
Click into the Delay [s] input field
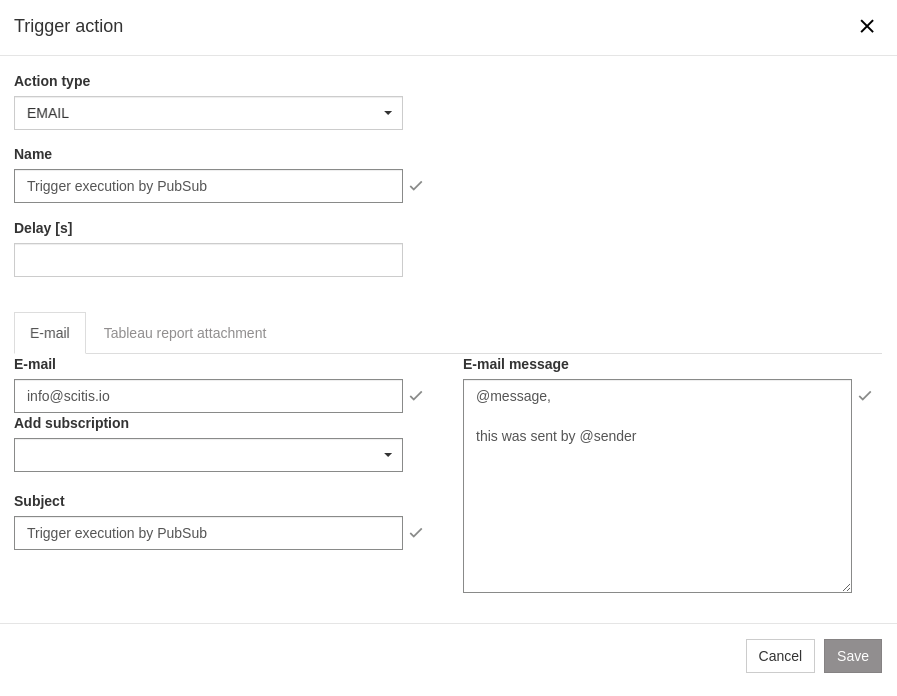208,260
